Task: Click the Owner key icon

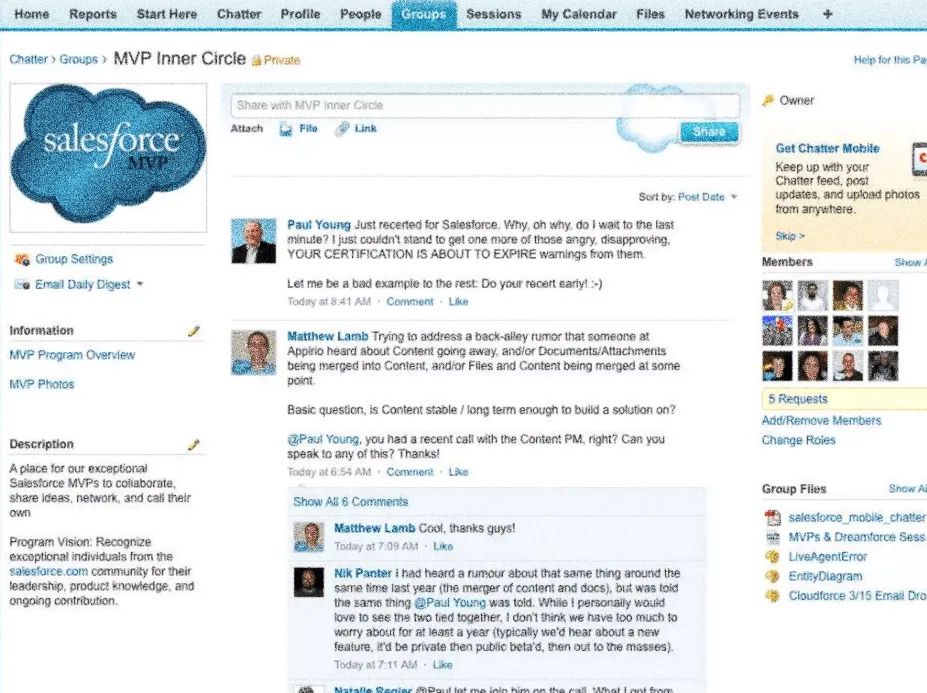Action: click(x=769, y=101)
